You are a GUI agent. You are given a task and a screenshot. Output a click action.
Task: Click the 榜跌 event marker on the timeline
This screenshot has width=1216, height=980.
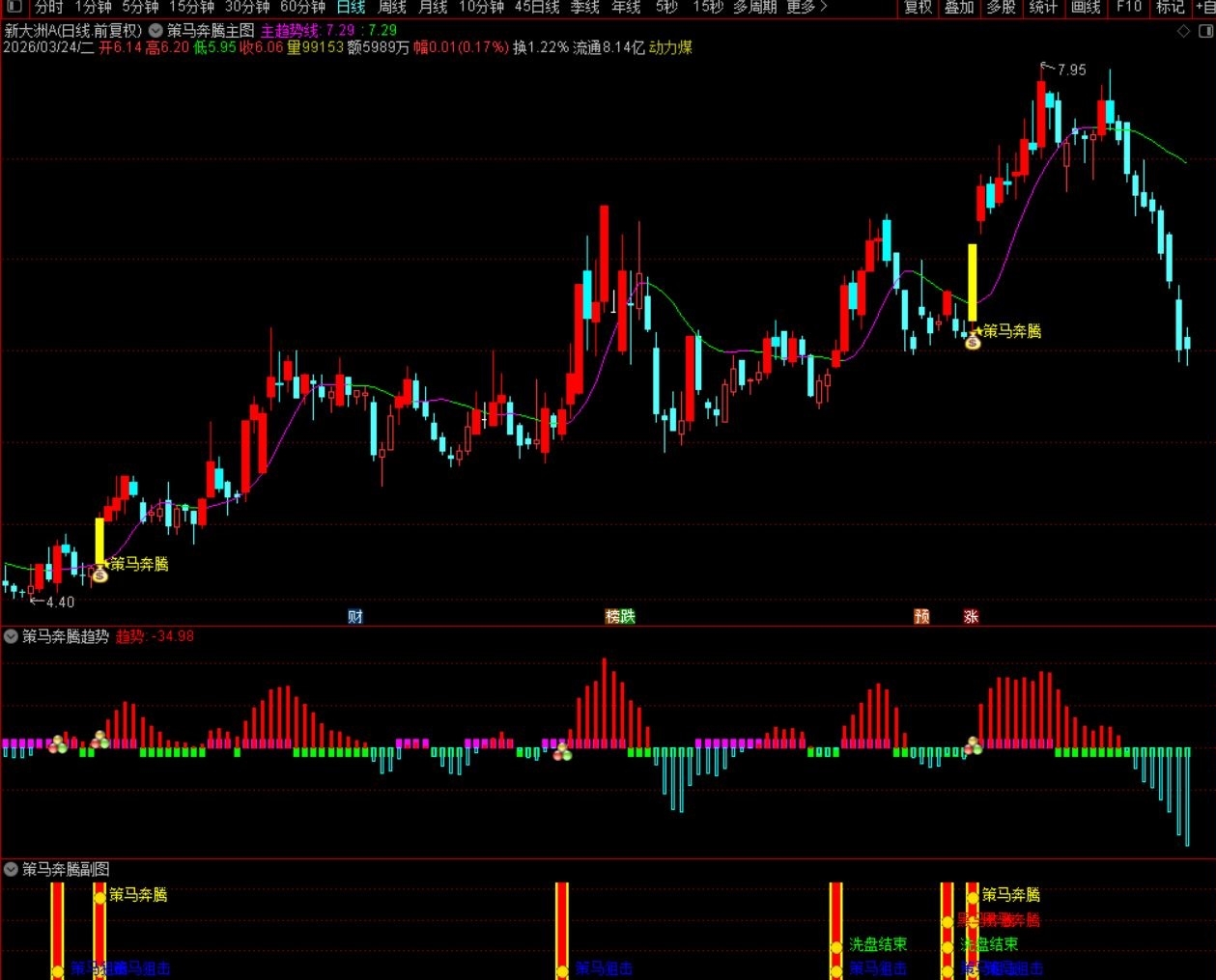coord(620,616)
